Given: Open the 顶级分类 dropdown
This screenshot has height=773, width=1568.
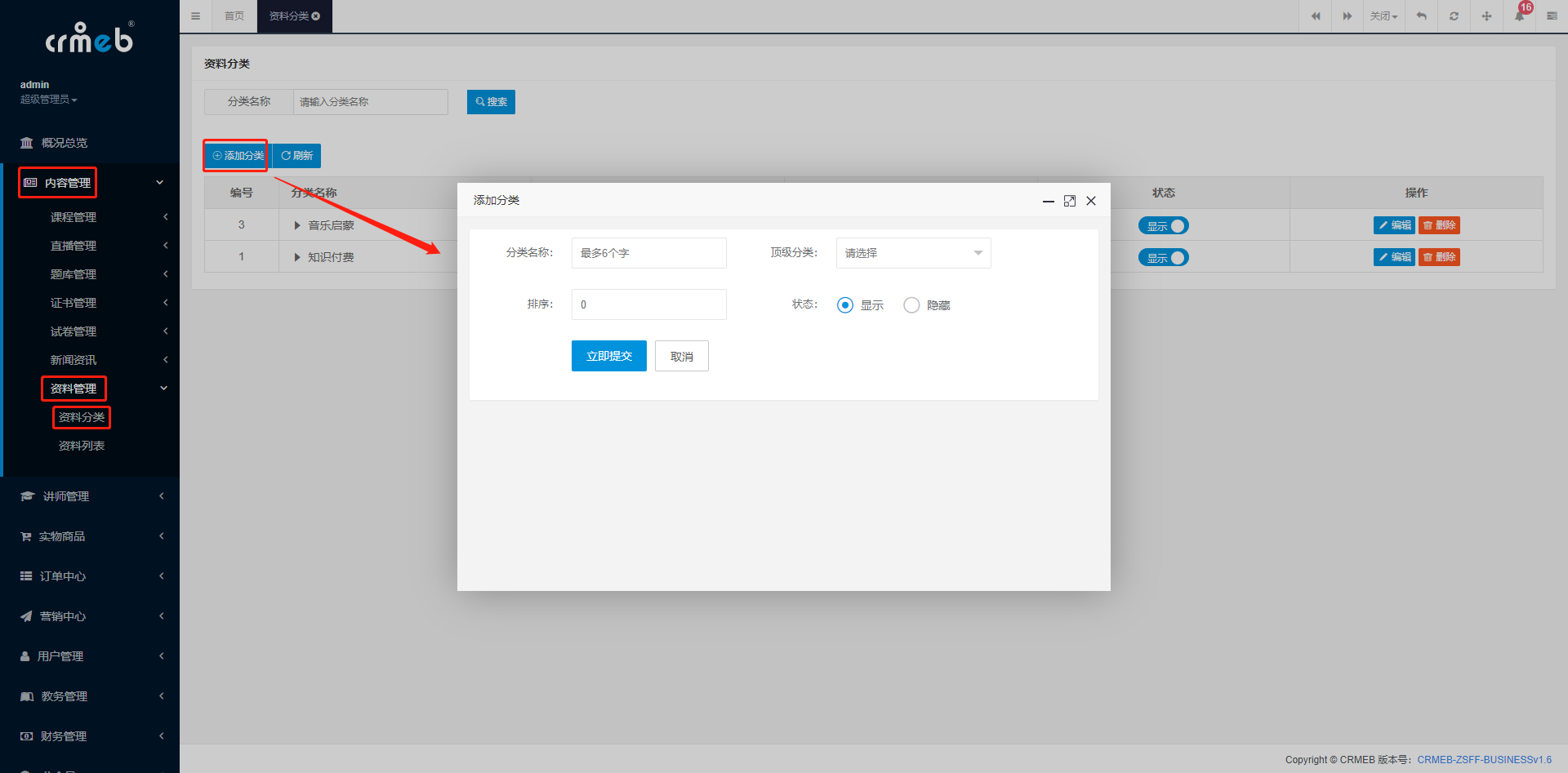Looking at the screenshot, I should [913, 253].
